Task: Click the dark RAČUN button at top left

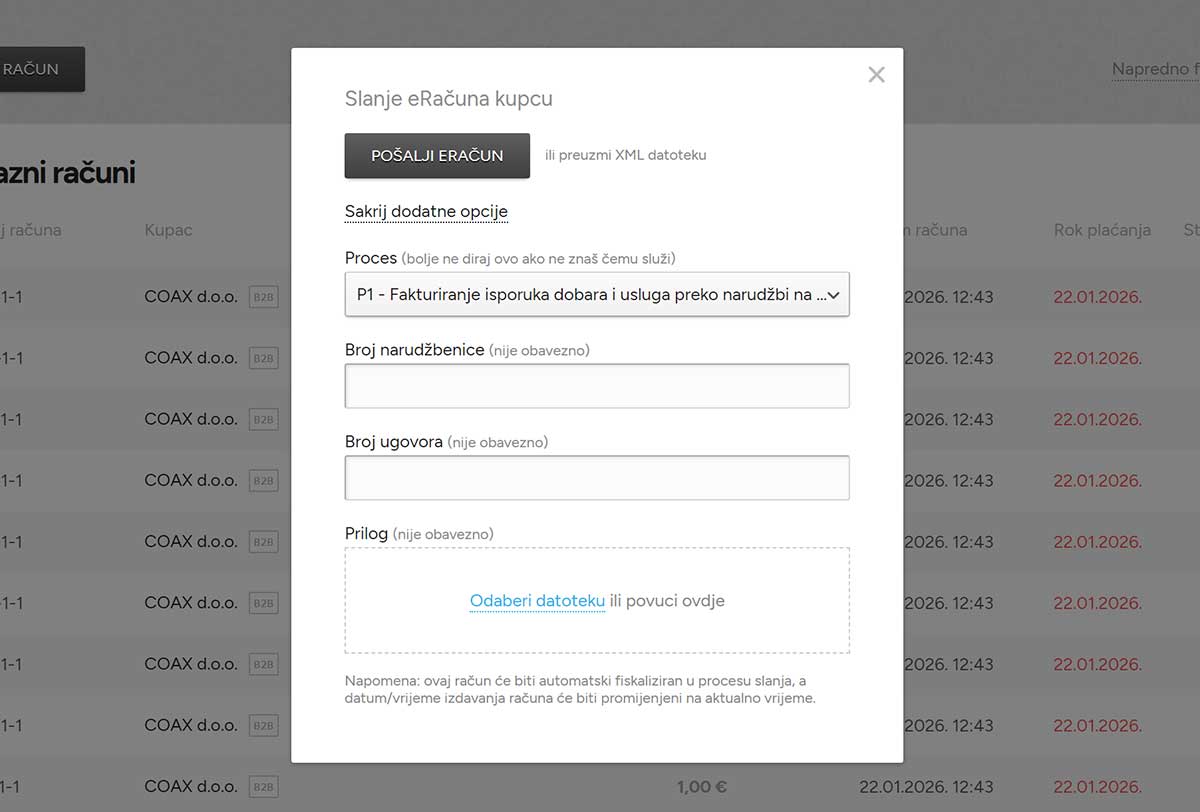Action: (38, 69)
